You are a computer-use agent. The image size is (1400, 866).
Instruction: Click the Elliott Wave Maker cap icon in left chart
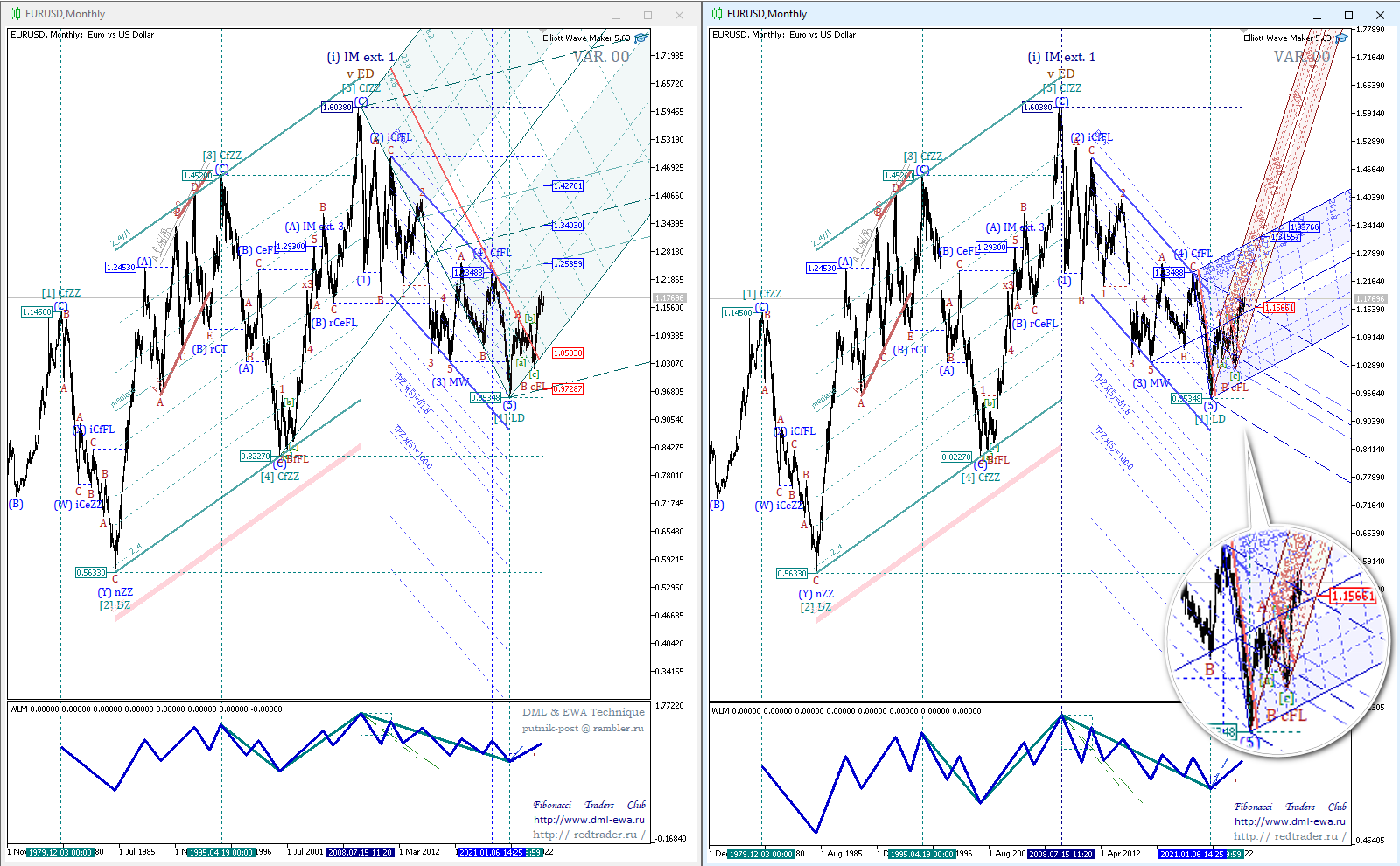[x=641, y=38]
